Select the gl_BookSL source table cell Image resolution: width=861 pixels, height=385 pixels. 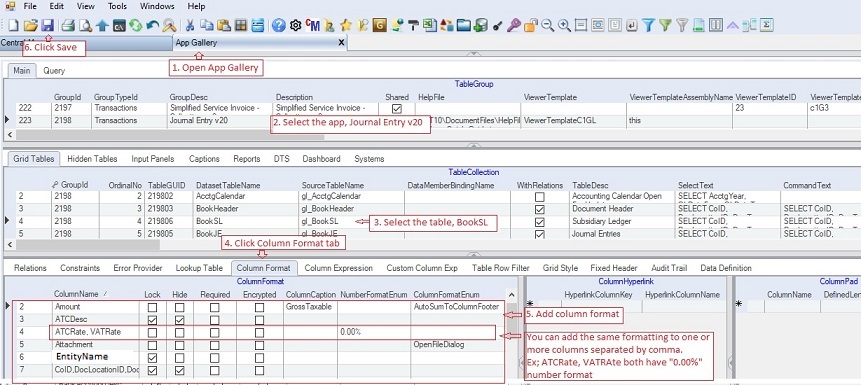pos(350,222)
